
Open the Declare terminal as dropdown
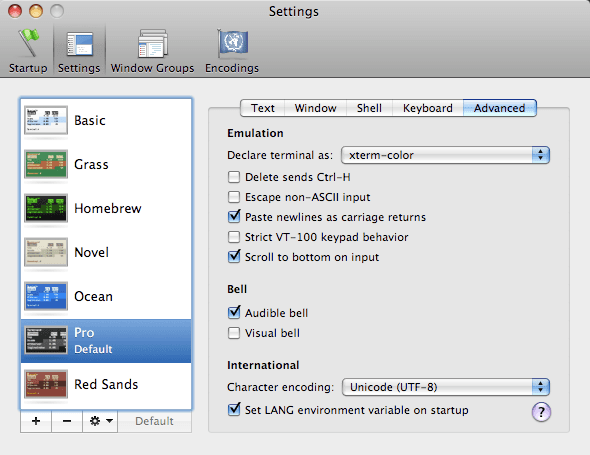coord(445,155)
